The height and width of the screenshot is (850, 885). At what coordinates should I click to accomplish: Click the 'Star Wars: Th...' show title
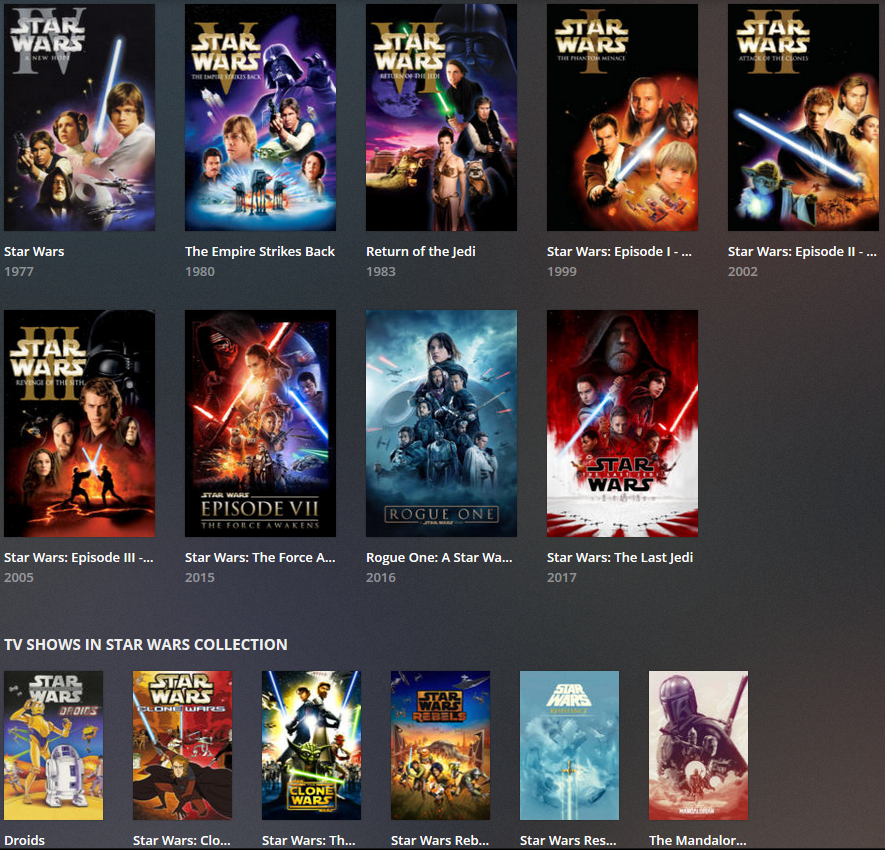[309, 840]
